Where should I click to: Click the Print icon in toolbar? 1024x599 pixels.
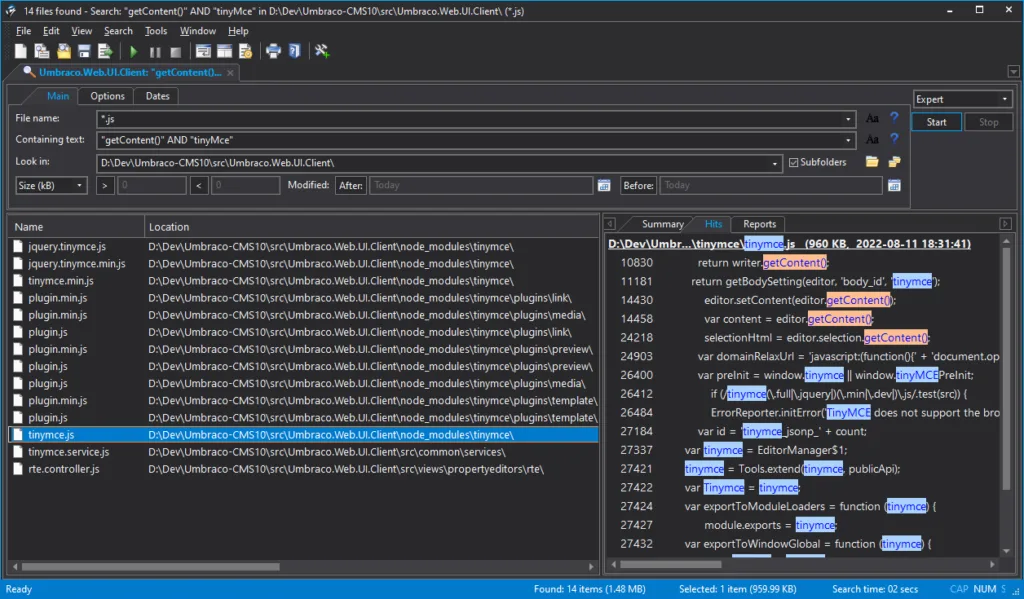(x=273, y=51)
